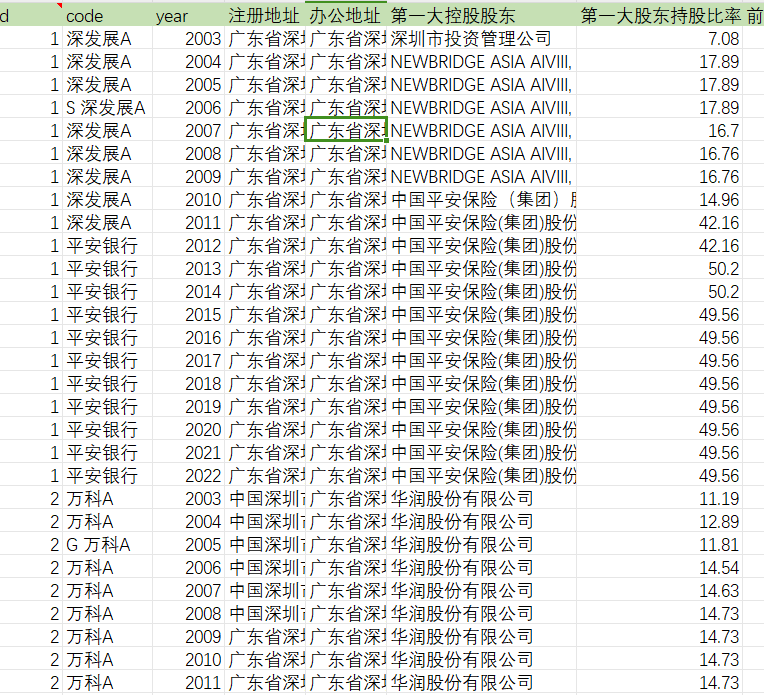Select the first 50.2 cell in 2013 row

click(x=660, y=269)
